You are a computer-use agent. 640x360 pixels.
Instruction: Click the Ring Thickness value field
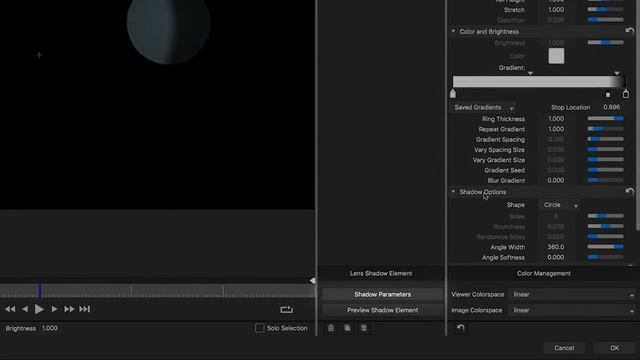556,119
